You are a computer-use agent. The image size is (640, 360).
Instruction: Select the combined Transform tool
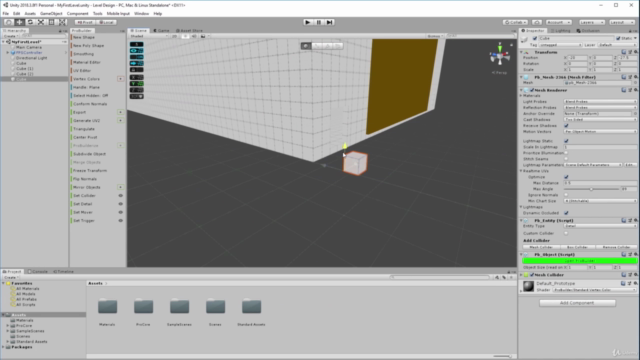[x=62, y=22]
